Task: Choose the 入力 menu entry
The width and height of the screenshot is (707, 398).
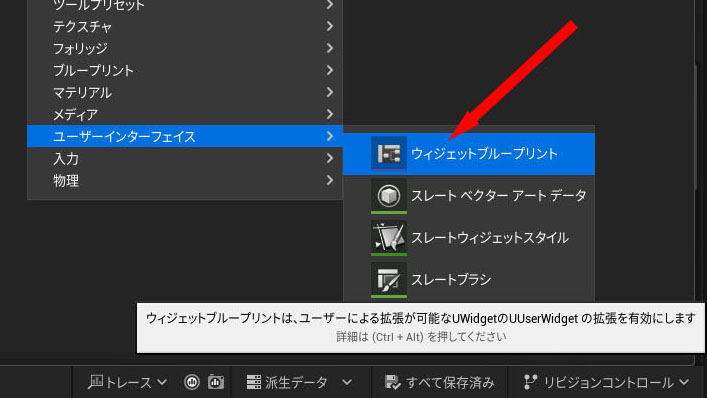Action: 185,159
